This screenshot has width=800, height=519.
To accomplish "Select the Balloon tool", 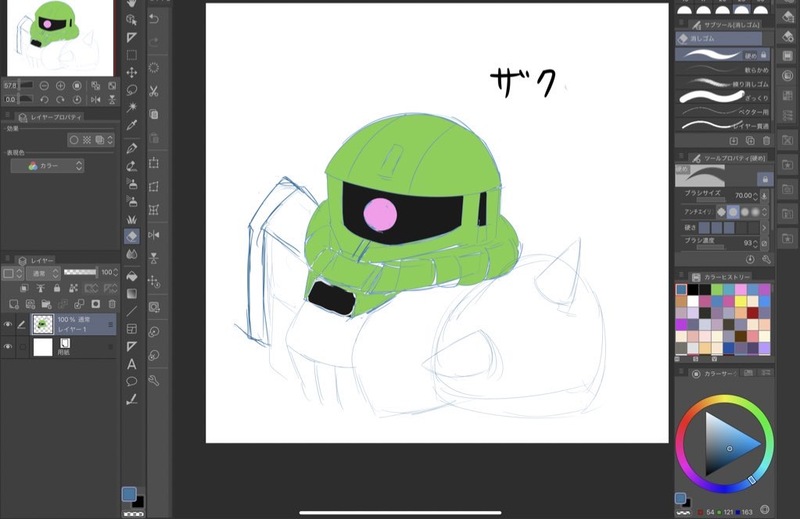I will point(132,381).
